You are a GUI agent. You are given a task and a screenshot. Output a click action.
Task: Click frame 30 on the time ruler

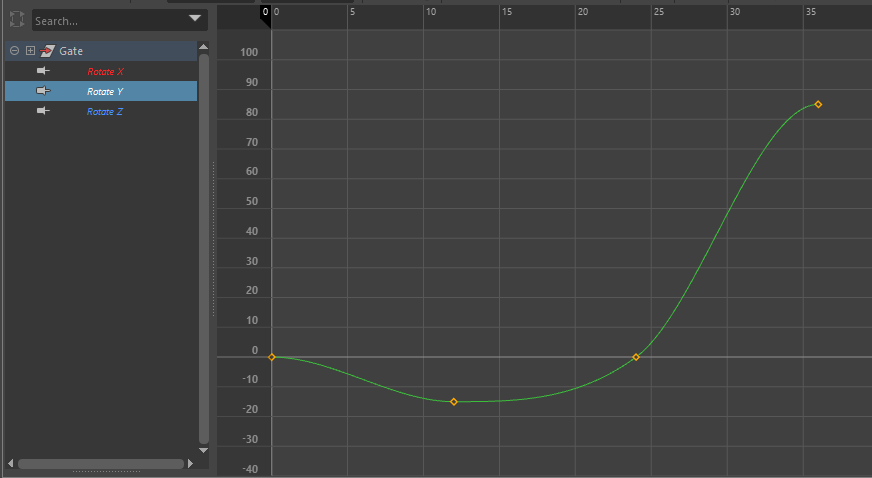coord(735,12)
